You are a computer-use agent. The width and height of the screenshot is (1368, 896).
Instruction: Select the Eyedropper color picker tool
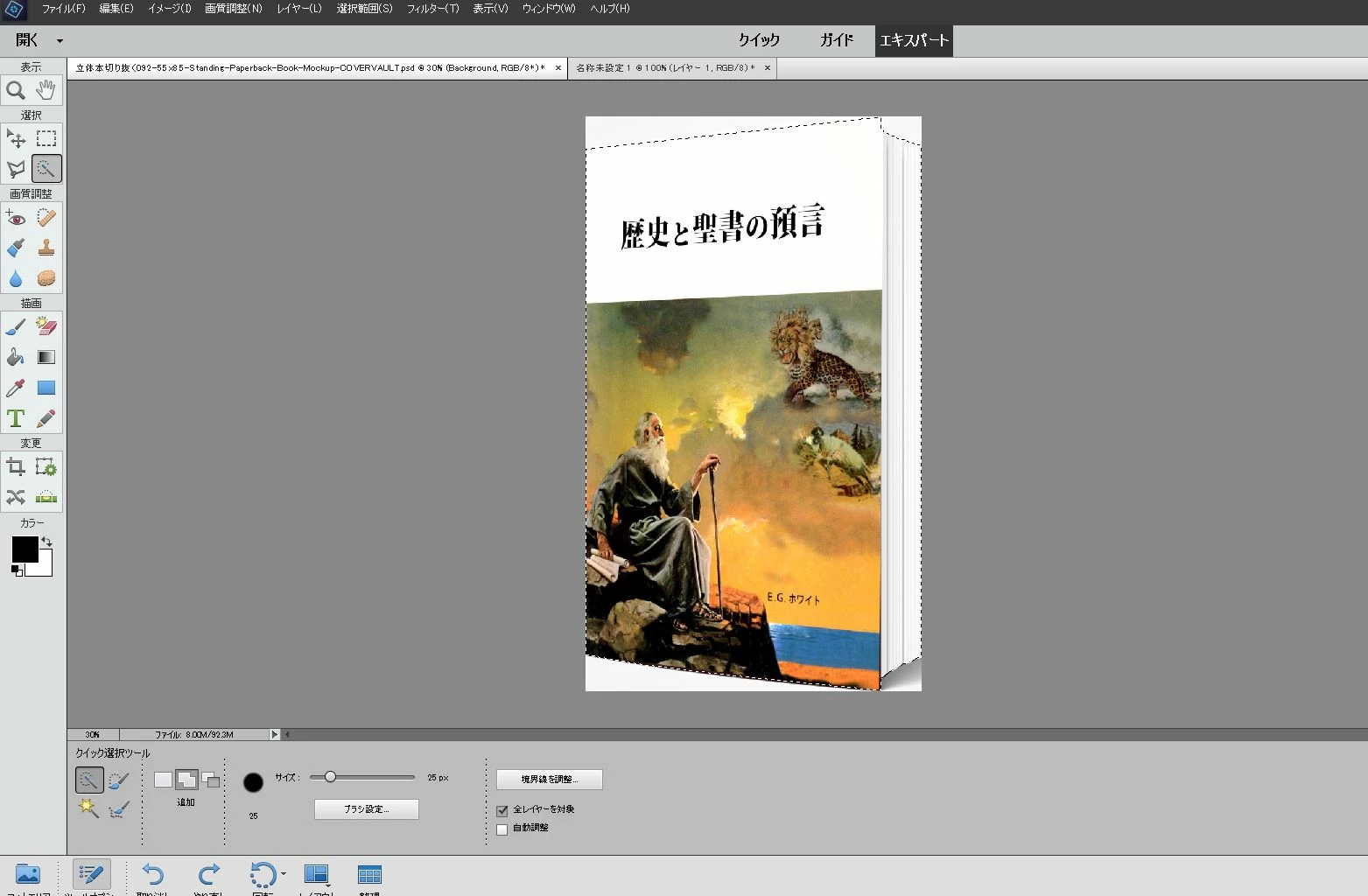(16, 388)
